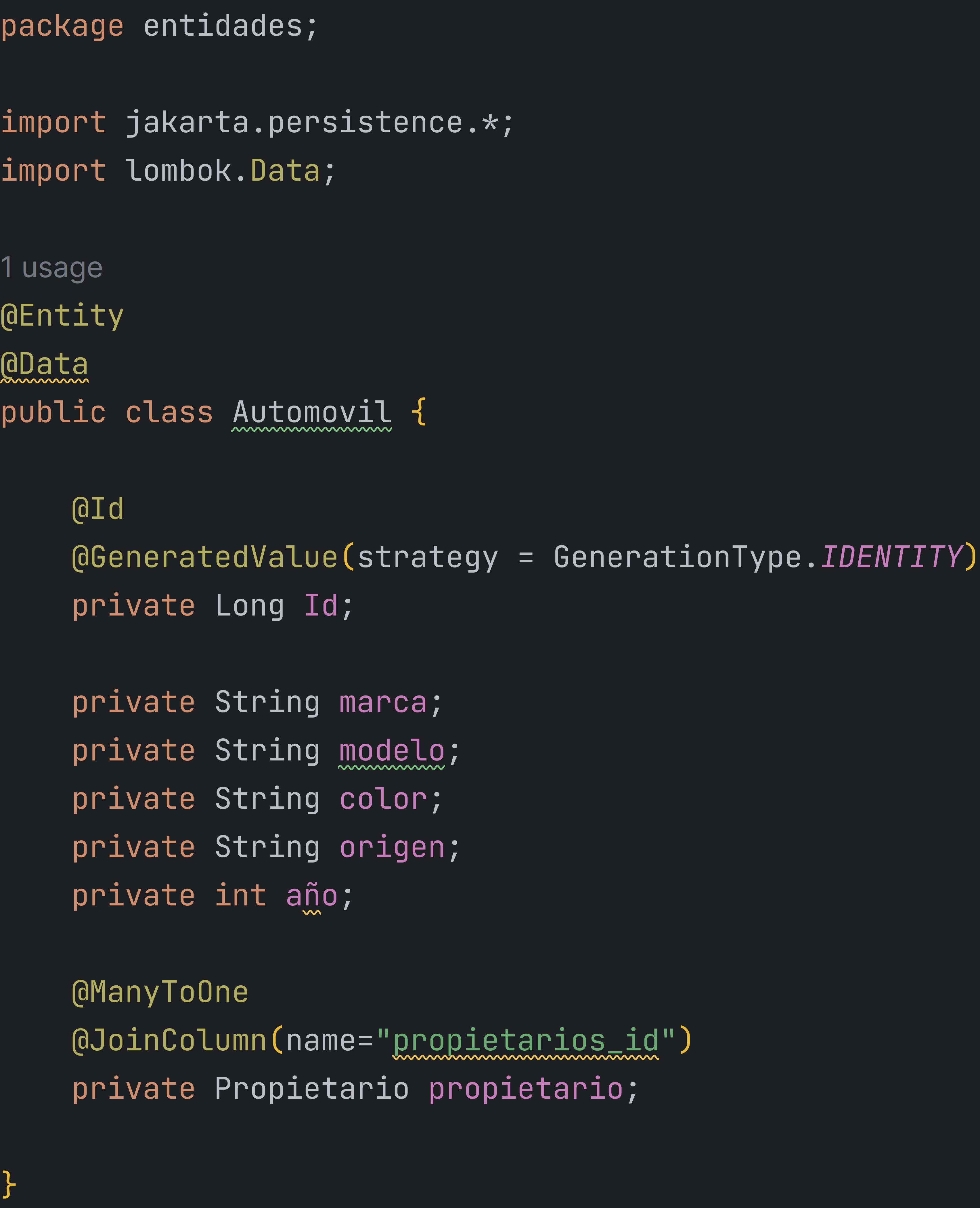The image size is (980, 1208).
Task: Click the "1 usage" inlay hint
Action: (51, 267)
